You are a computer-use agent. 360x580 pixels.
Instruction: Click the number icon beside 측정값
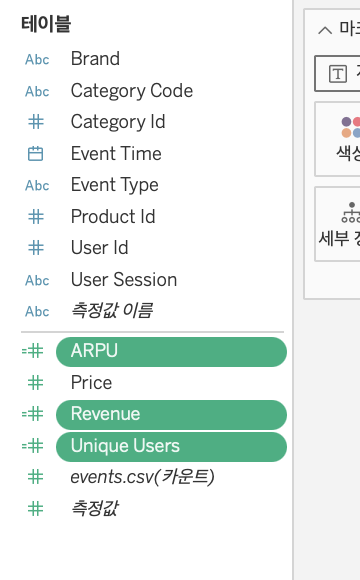coord(36,509)
